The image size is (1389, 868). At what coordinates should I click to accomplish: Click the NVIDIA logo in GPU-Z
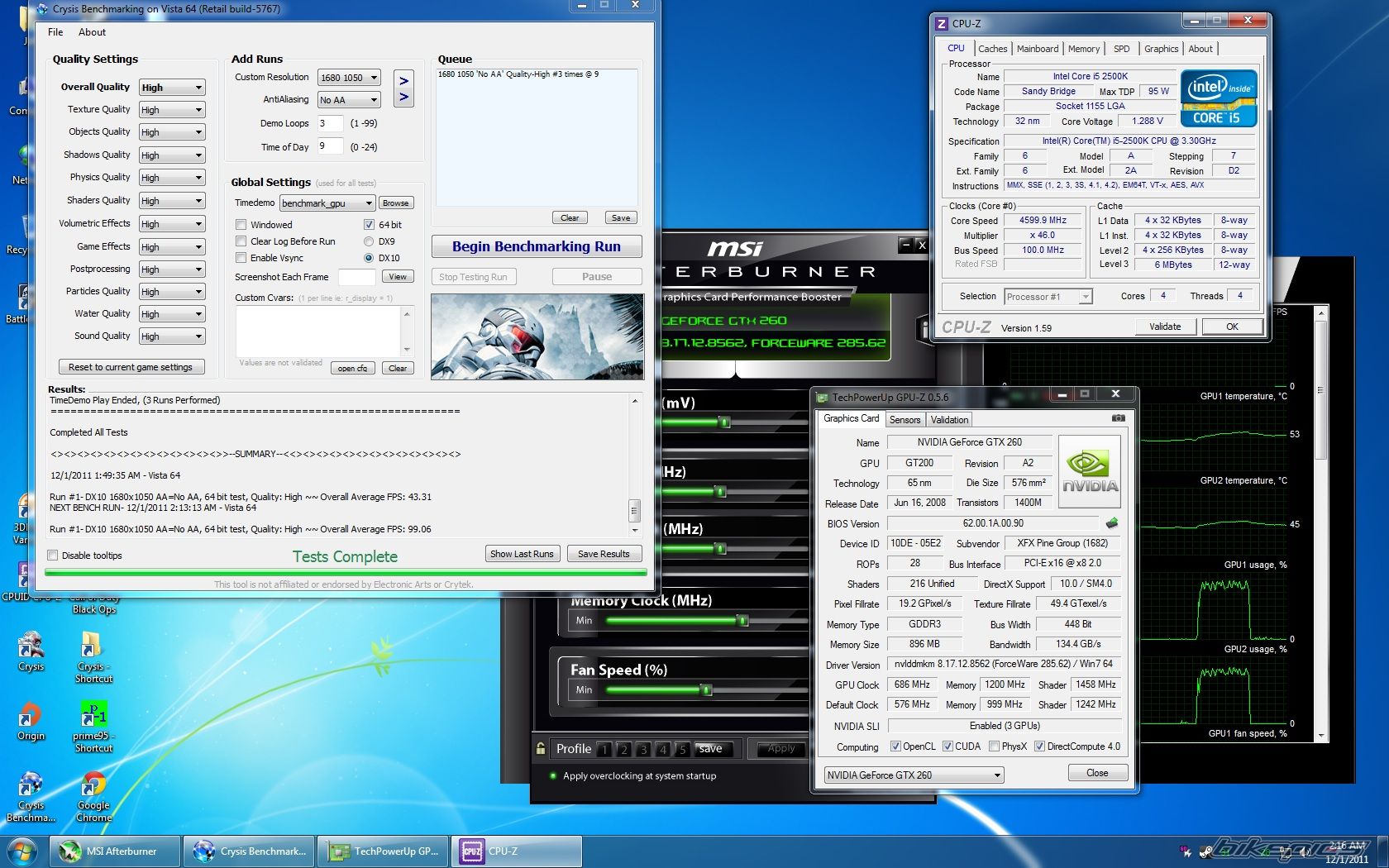[x=1090, y=472]
